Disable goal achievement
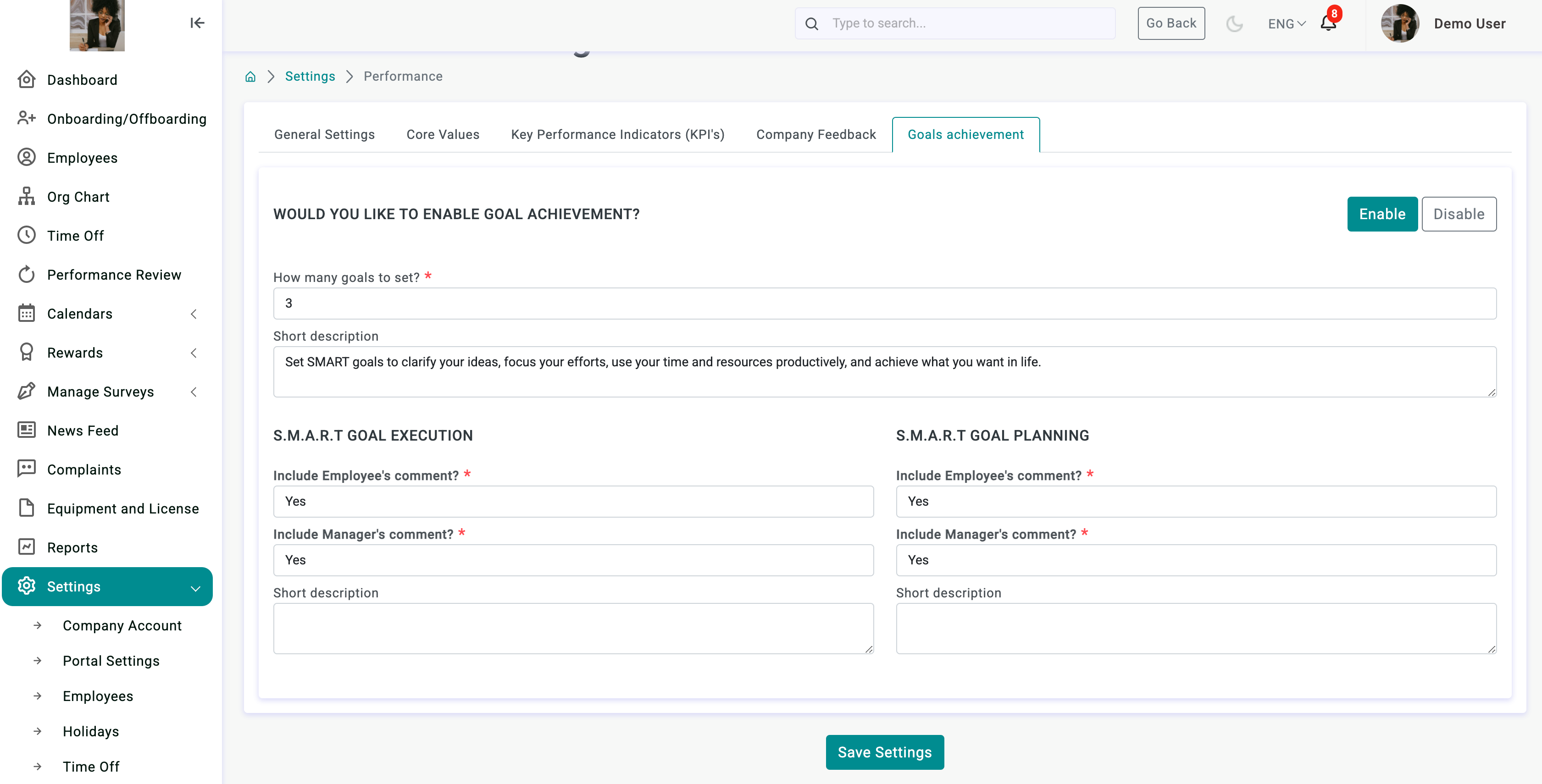The width and height of the screenshot is (1542, 784). click(x=1459, y=214)
